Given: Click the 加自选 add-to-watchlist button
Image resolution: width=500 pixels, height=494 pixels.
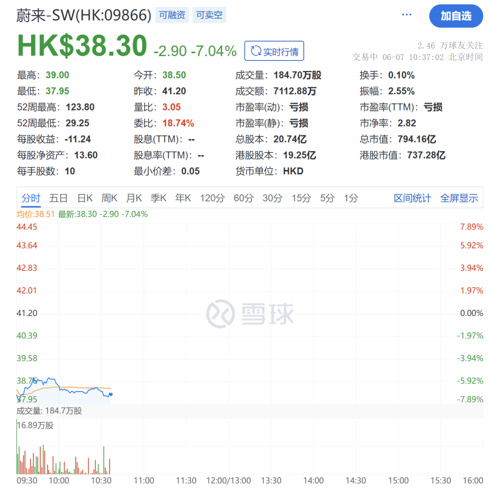Looking at the screenshot, I should [x=456, y=16].
